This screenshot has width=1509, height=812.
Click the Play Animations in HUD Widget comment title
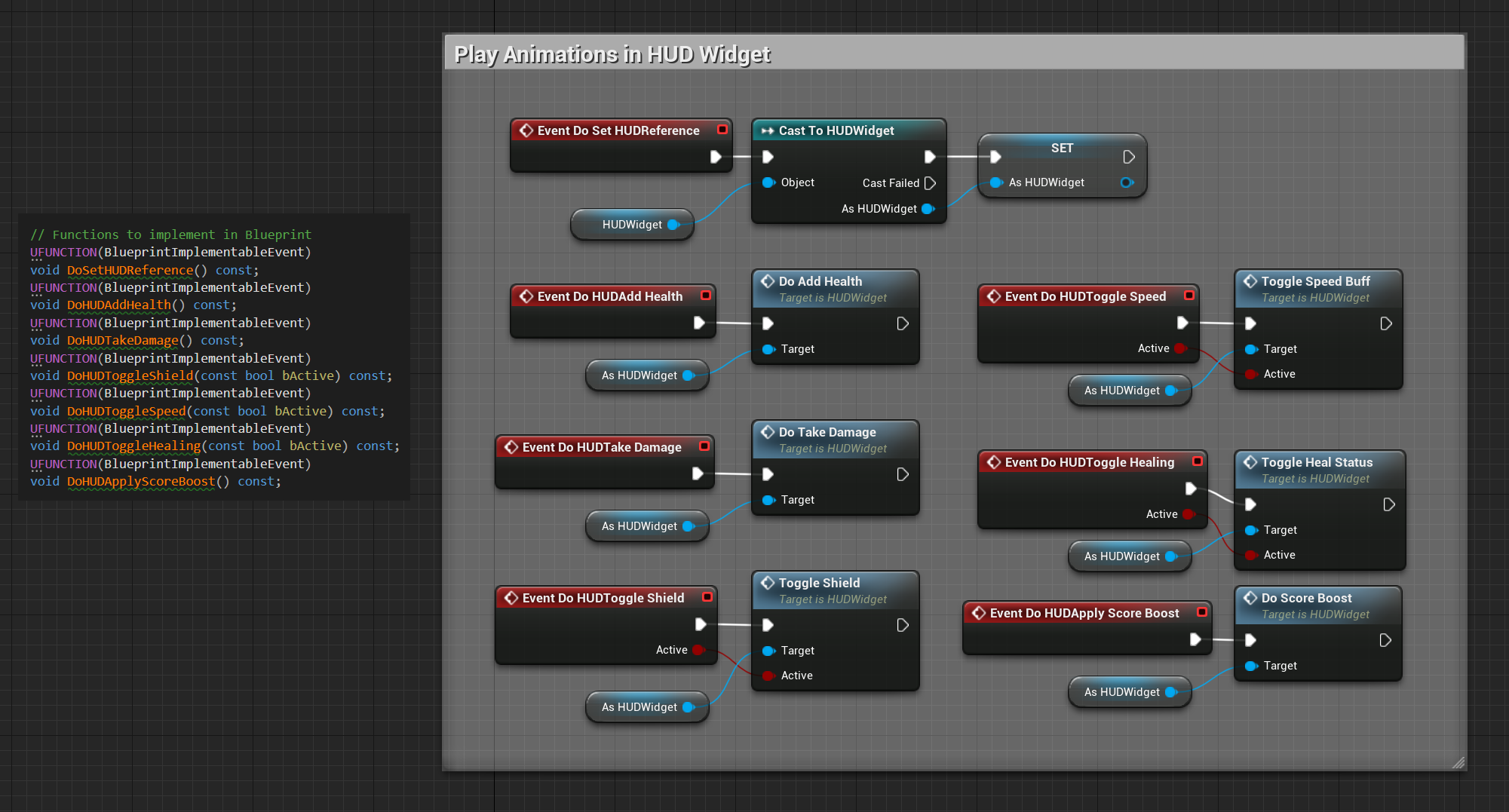[612, 54]
